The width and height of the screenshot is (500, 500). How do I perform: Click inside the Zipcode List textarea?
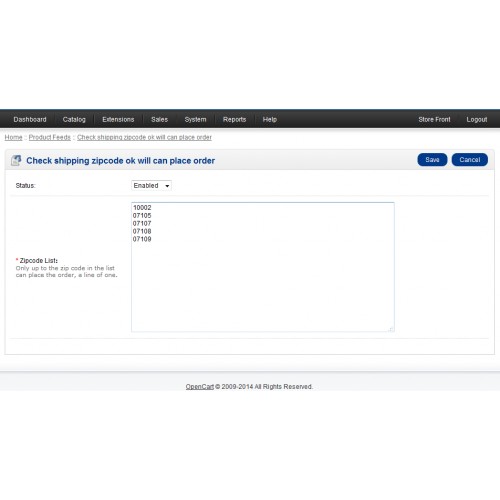pos(263,267)
